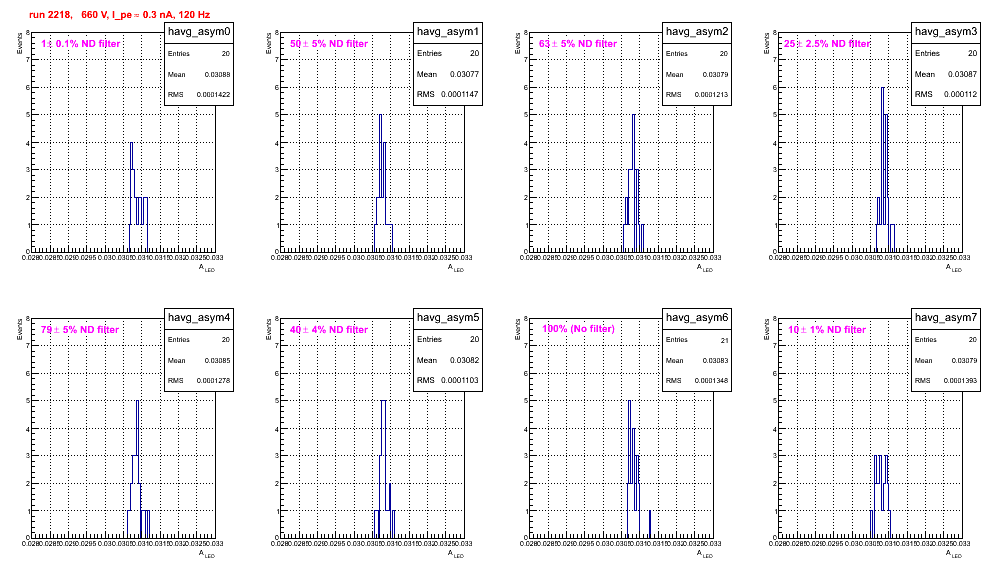The image size is (996, 572).
Task: Click the RMS value 0.0001422
Action: 213,95
